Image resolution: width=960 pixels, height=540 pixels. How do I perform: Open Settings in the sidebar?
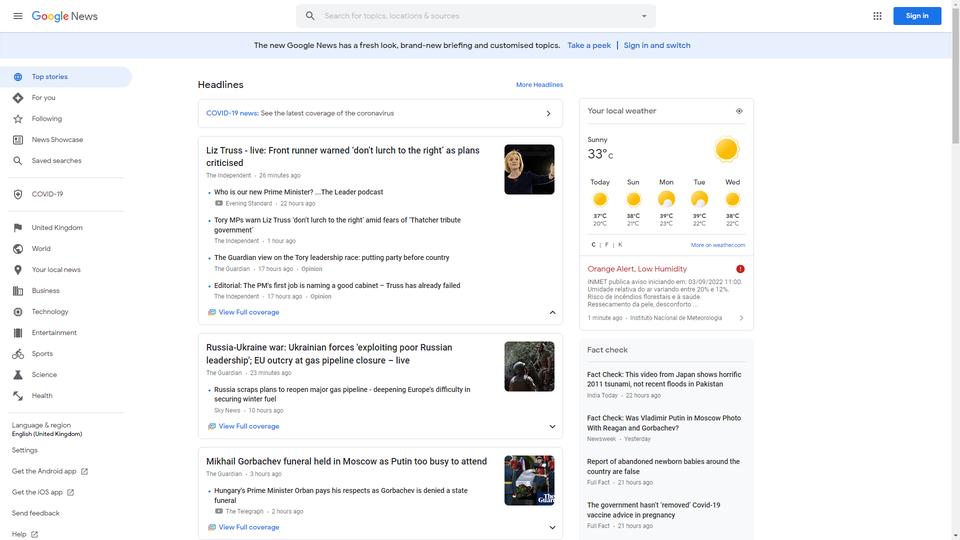[24, 451]
